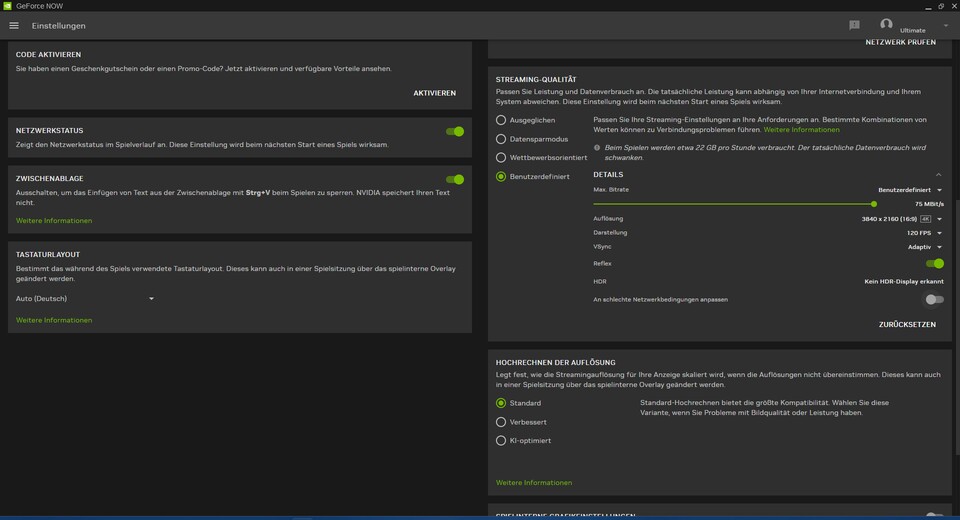
Task: Toggle An schlechte Netzwerkbedingungen anpassen switch
Action: point(934,300)
